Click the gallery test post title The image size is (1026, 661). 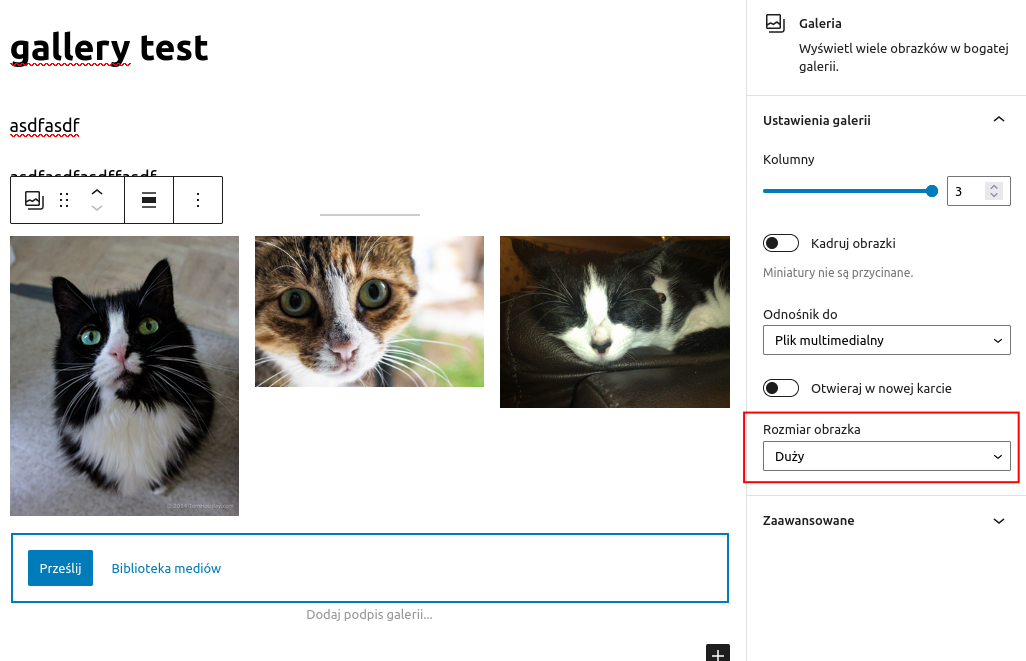[x=109, y=48]
